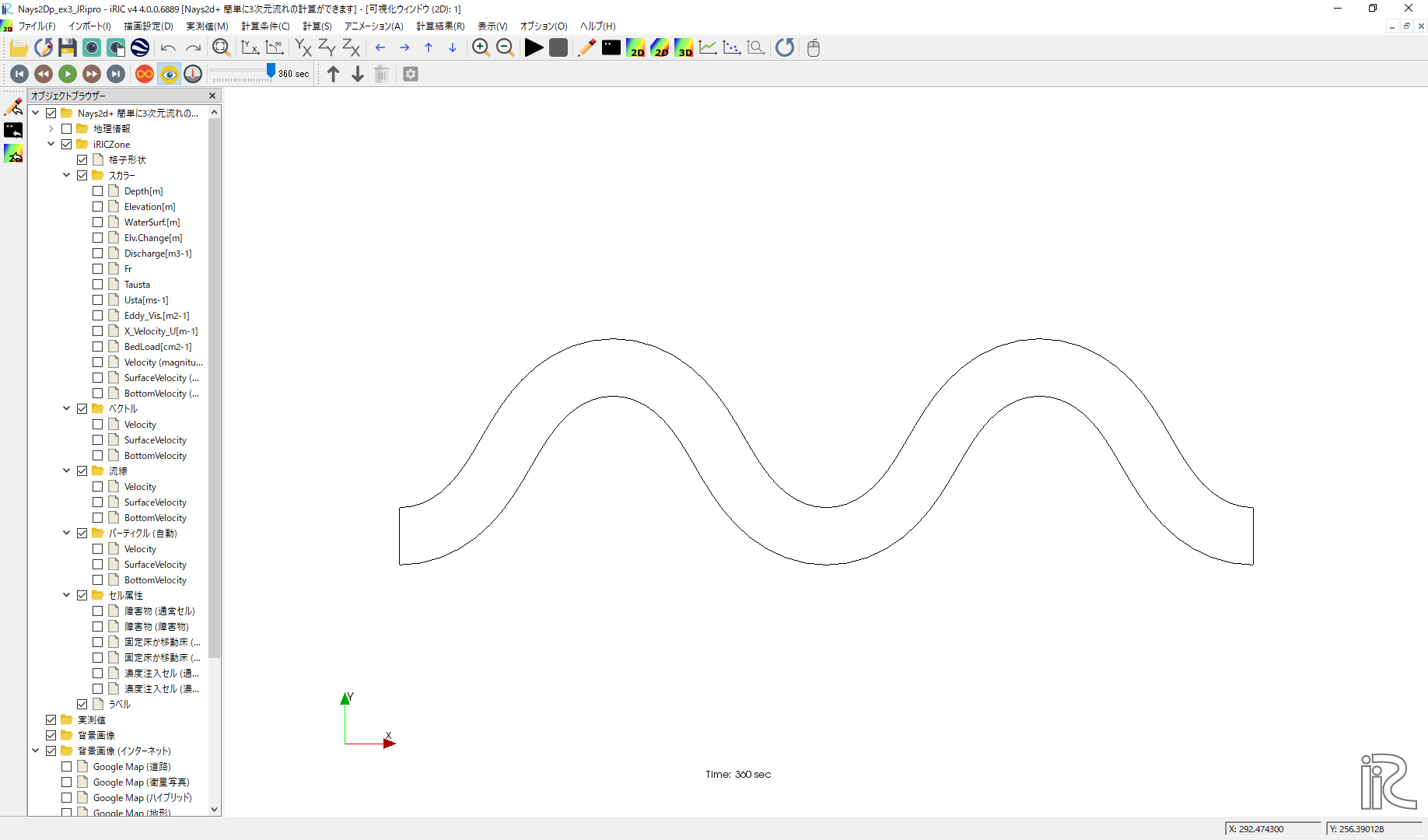This screenshot has width=1428, height=840.
Task: Toggle the orange infinity loop button
Action: [x=145, y=74]
